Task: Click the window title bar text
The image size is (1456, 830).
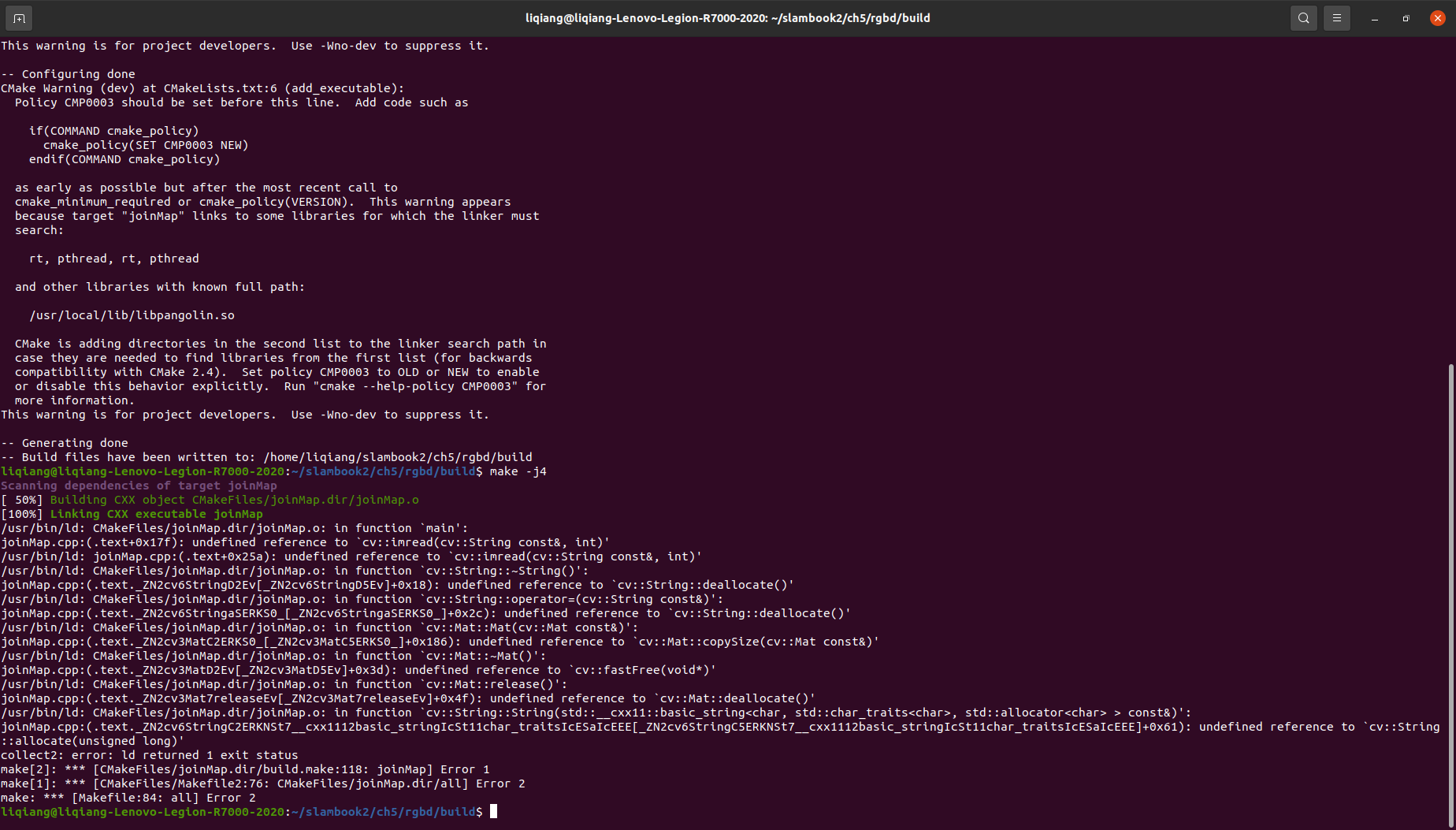Action: click(x=728, y=17)
